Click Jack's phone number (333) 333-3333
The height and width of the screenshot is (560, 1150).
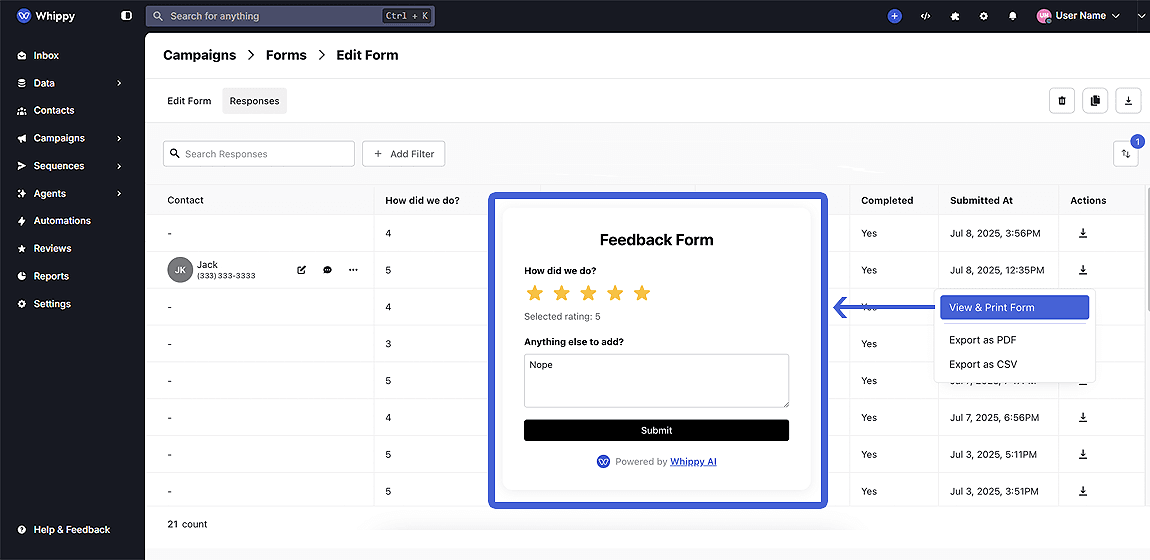point(227,276)
